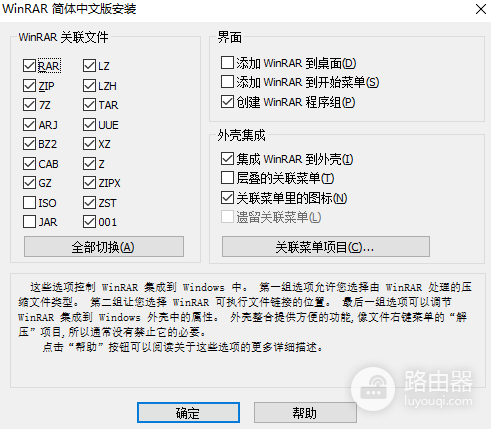Image resolution: width=491 pixels, height=429 pixels.
Task: Toggle the ARJ association checkbox
Action: pos(30,125)
